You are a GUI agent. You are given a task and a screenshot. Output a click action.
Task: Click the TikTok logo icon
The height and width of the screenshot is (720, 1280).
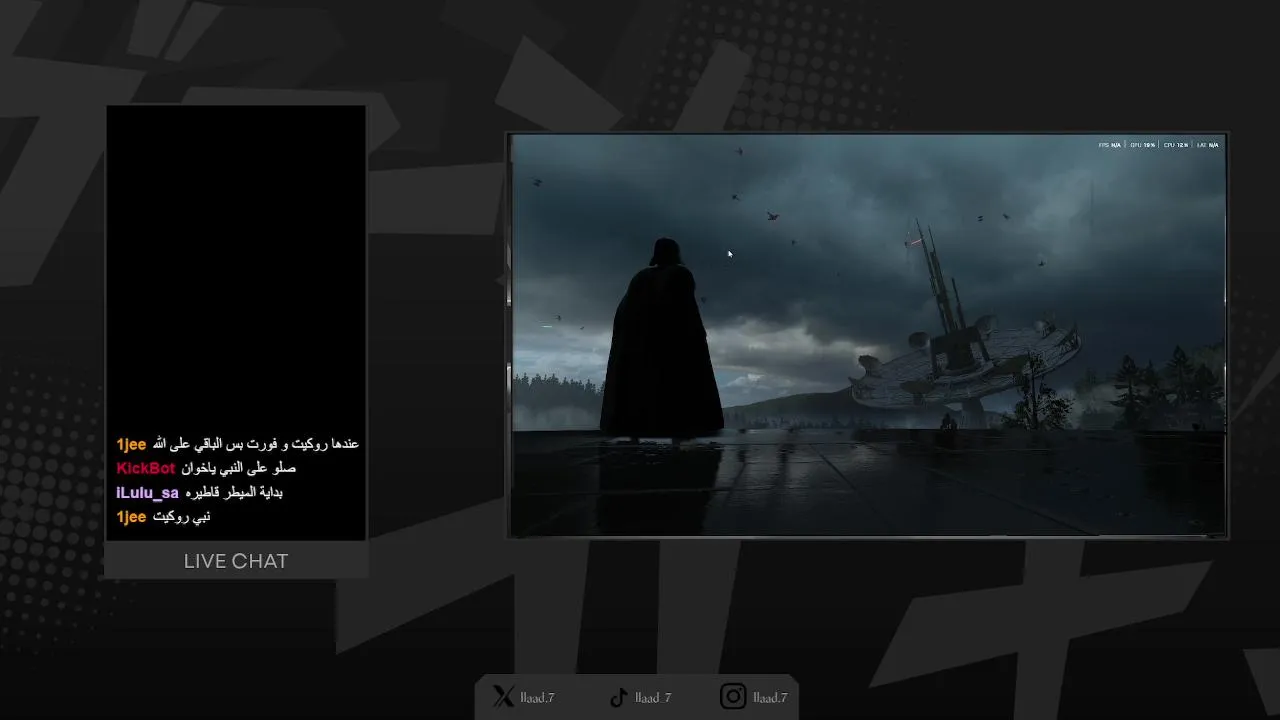pyautogui.click(x=619, y=697)
